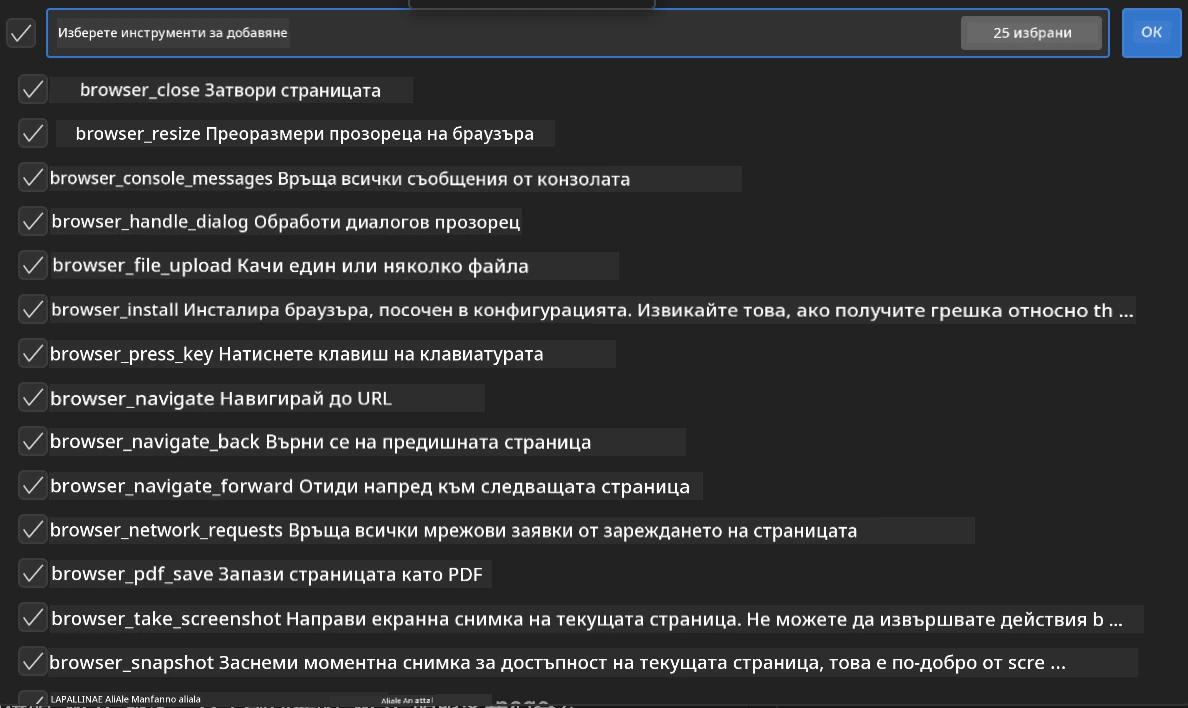1188x708 pixels.
Task: Uncheck browser_press_key checkbox
Action: click(33, 353)
